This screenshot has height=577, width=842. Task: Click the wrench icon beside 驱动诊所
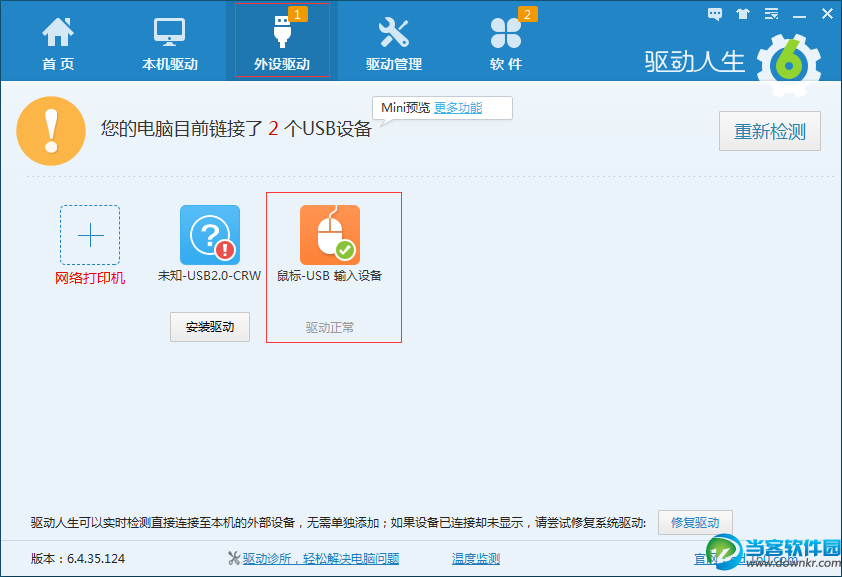(234, 559)
